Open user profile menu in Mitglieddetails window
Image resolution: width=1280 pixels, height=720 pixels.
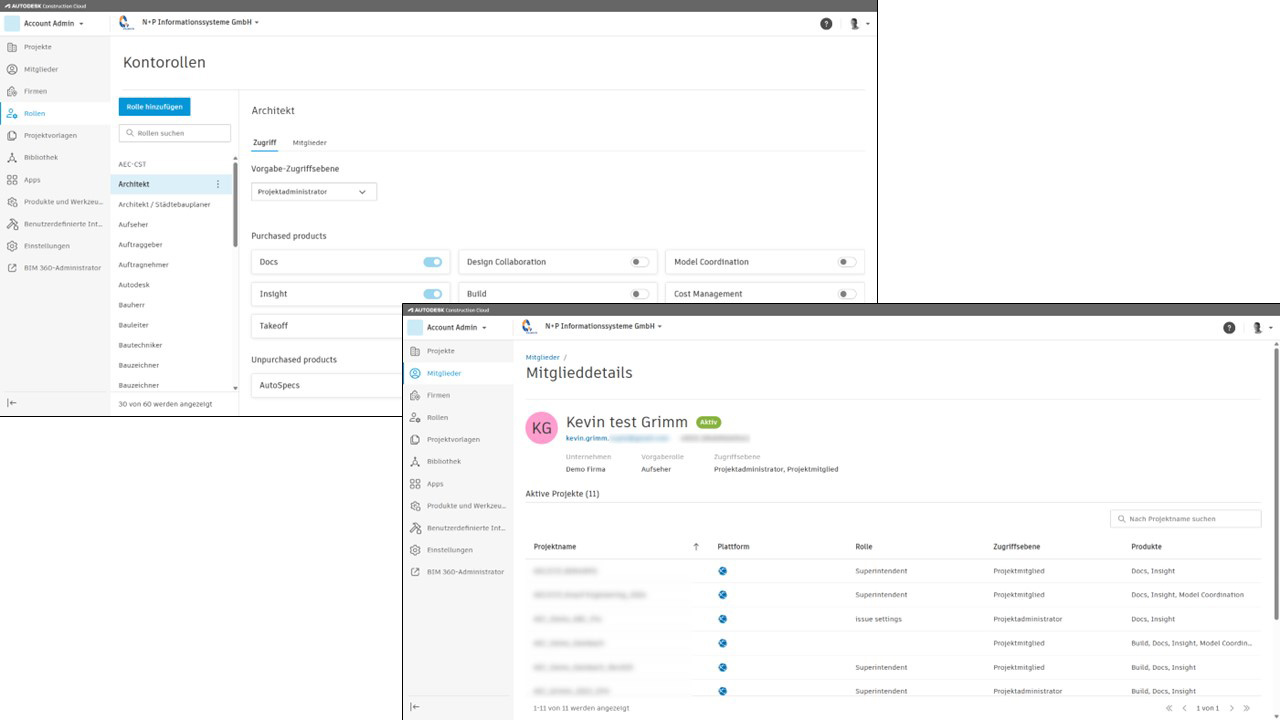[x=1262, y=327]
